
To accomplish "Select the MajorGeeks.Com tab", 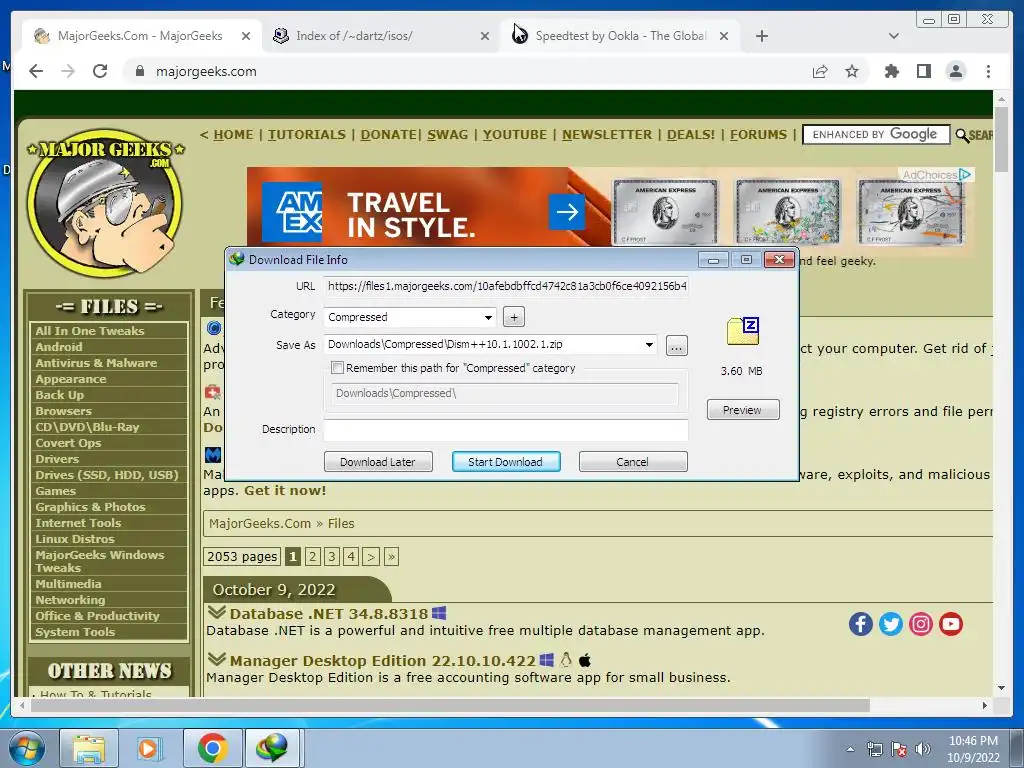I will 142,36.
